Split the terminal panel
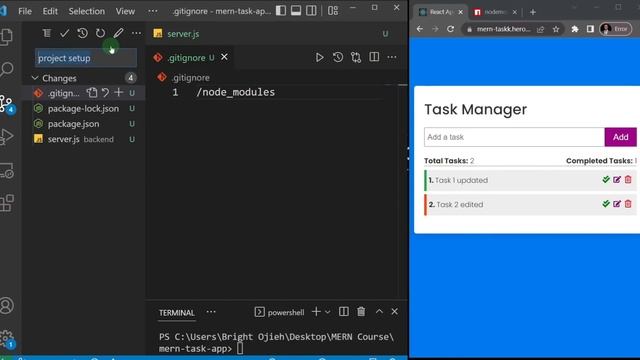Image resolution: width=640 pixels, height=360 pixels. (x=344, y=312)
